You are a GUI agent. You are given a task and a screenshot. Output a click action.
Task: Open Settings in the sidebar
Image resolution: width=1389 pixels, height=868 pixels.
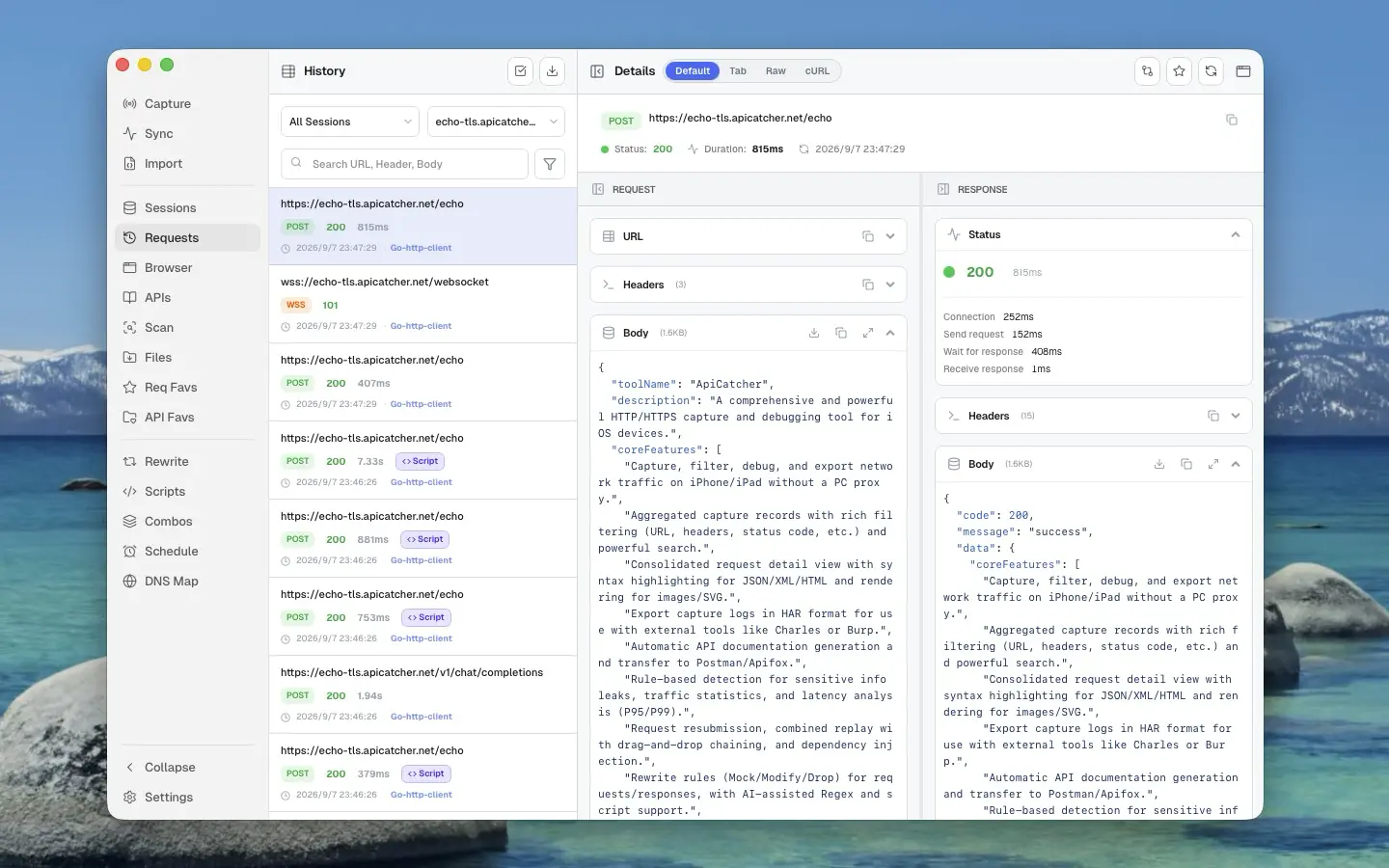click(187, 798)
